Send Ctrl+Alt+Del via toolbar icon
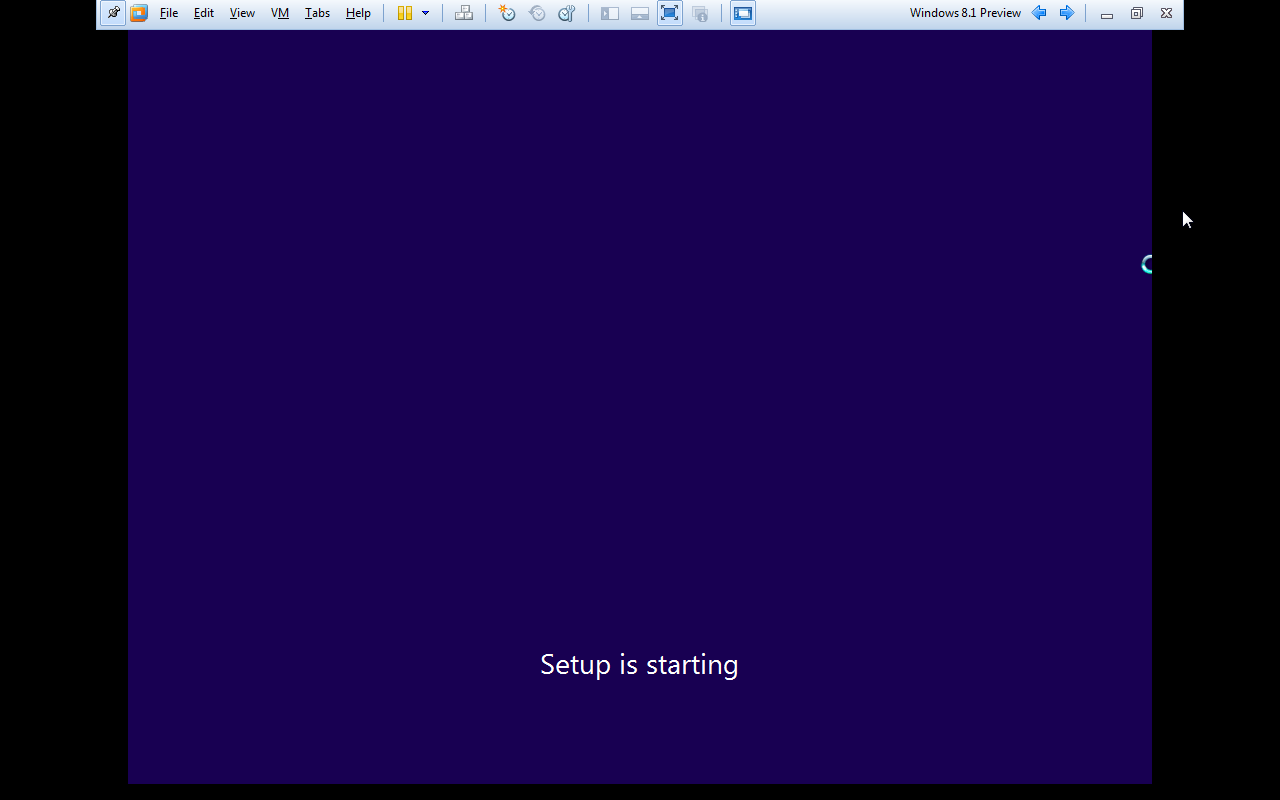 point(464,13)
